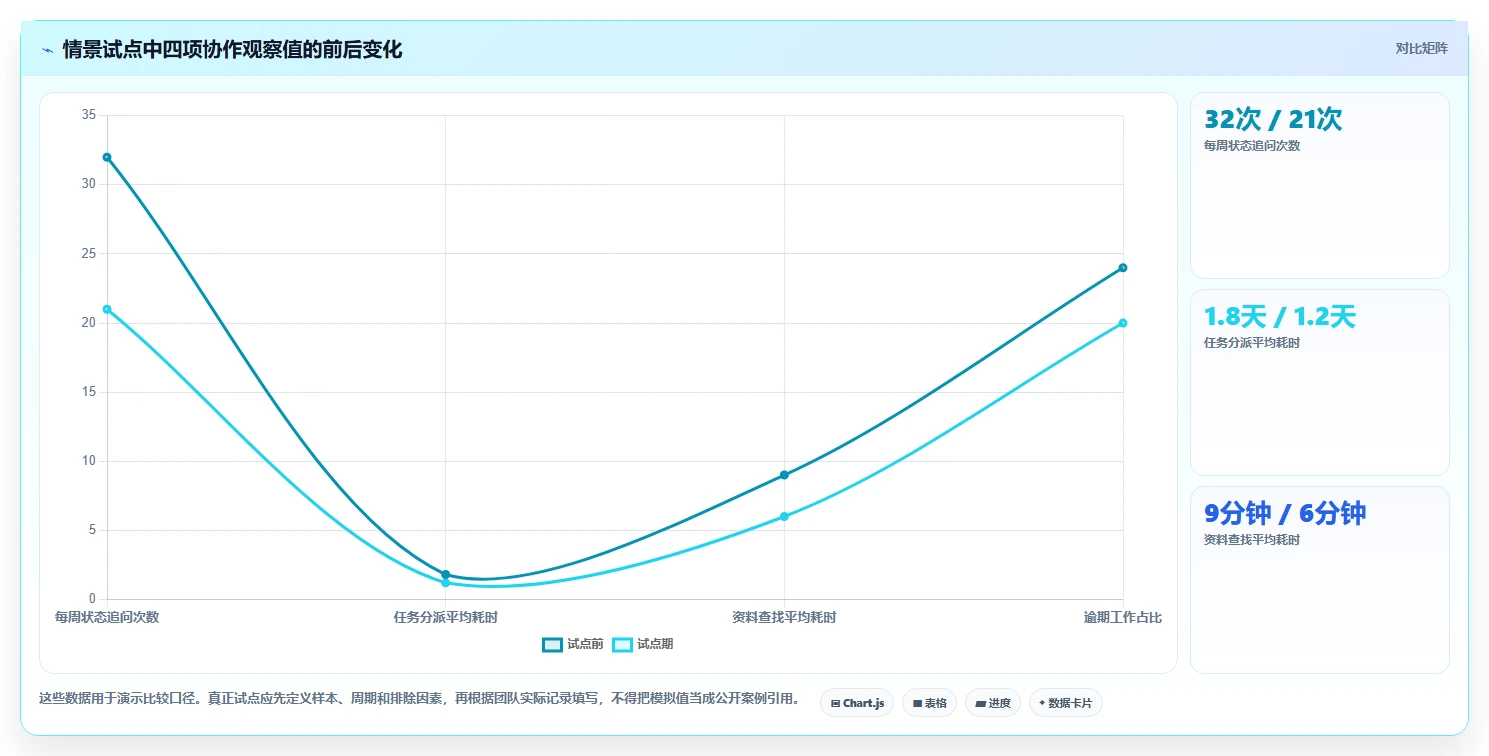Click the y-axis tick label 10
This screenshot has width=1489, height=756.
click(x=89, y=461)
